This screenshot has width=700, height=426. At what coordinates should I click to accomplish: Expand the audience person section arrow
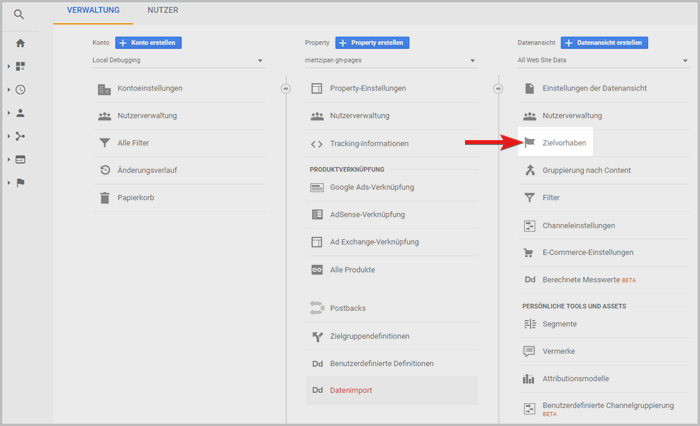[8, 113]
